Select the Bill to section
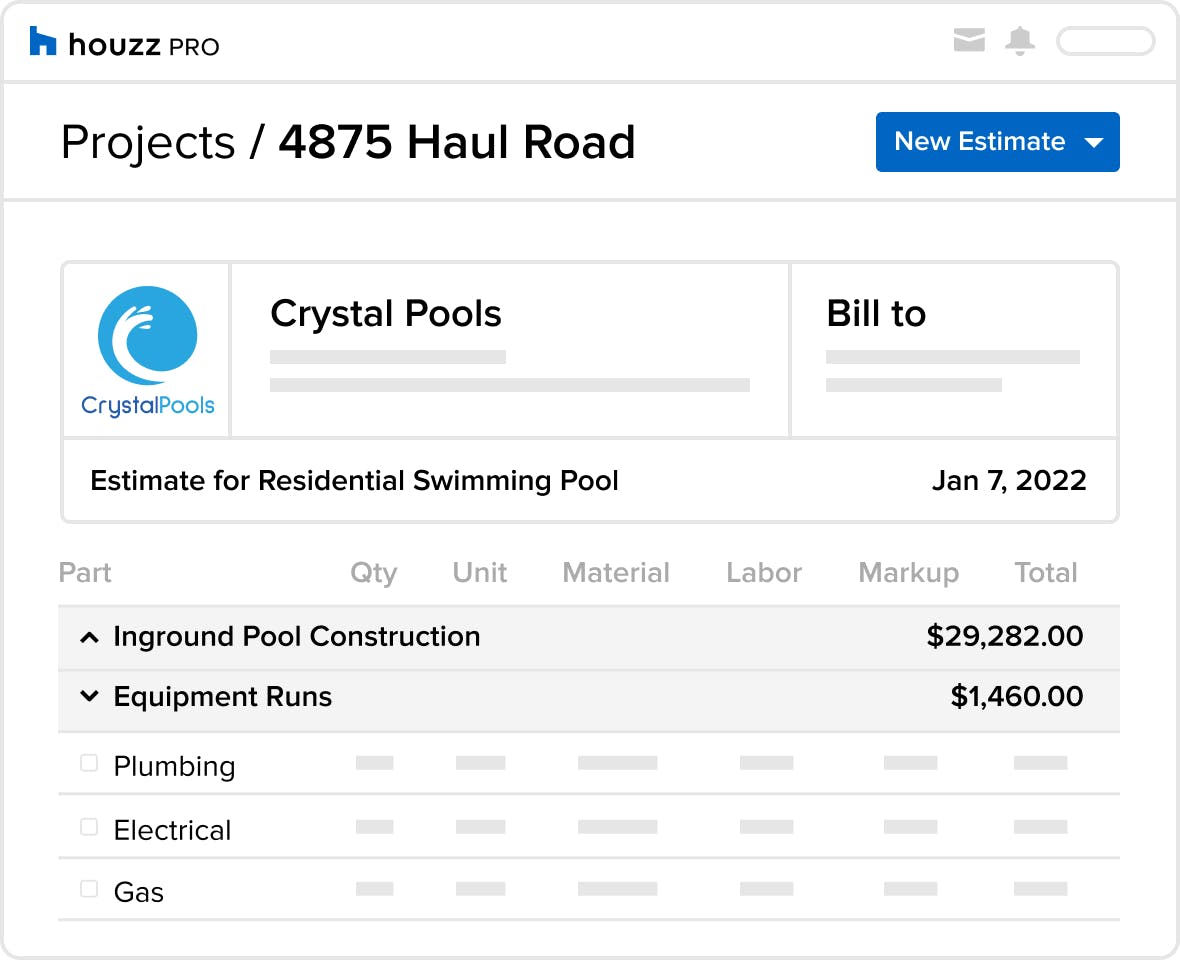Screen dimensions: 1180x960 [954, 350]
